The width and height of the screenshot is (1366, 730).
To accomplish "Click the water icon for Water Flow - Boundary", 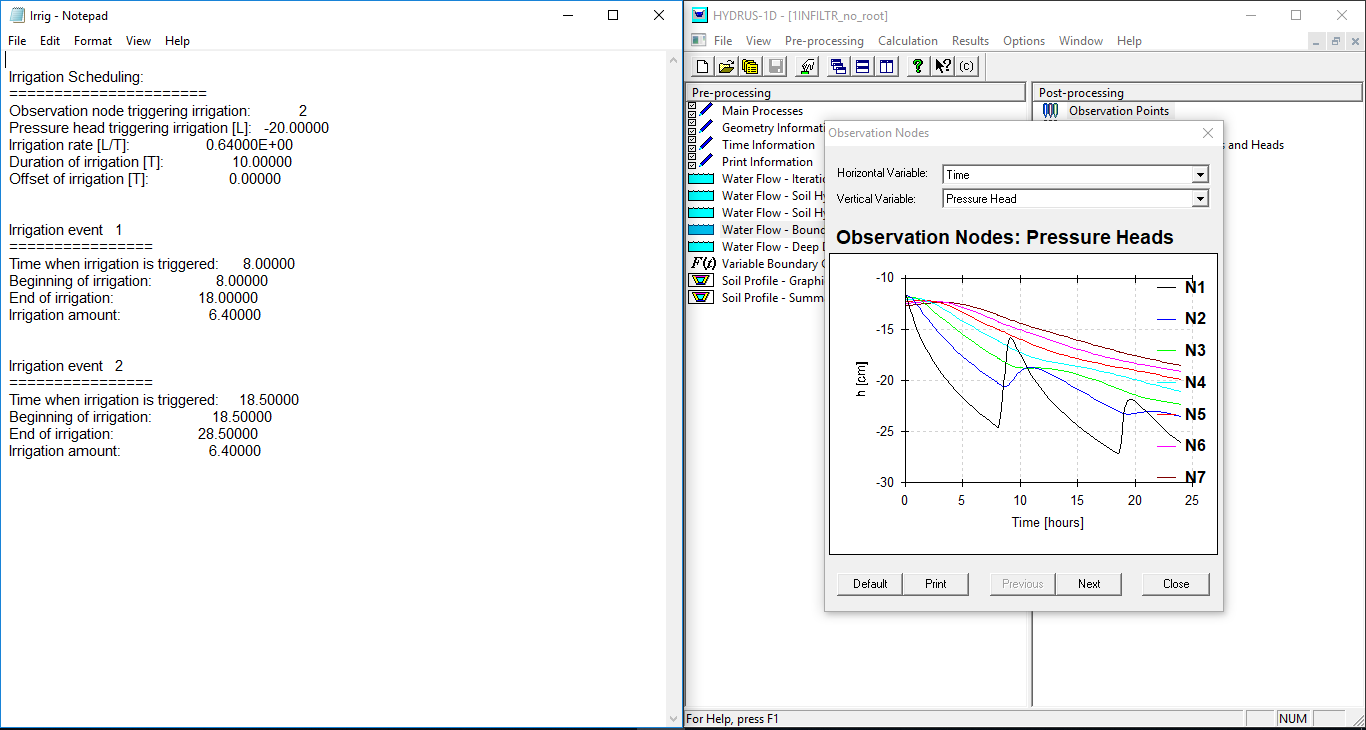I will click(702, 229).
